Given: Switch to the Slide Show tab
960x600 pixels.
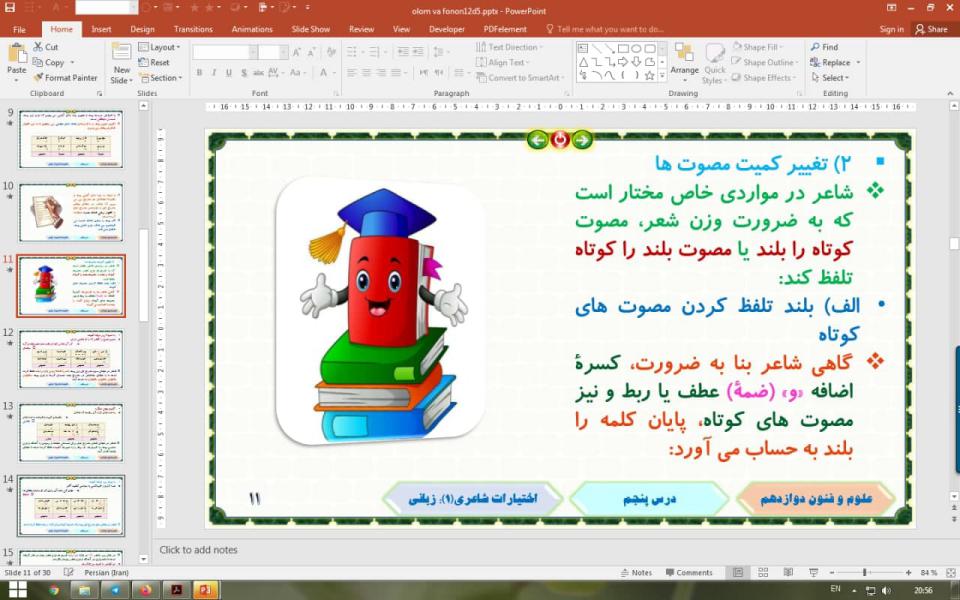Looking at the screenshot, I should (x=310, y=29).
